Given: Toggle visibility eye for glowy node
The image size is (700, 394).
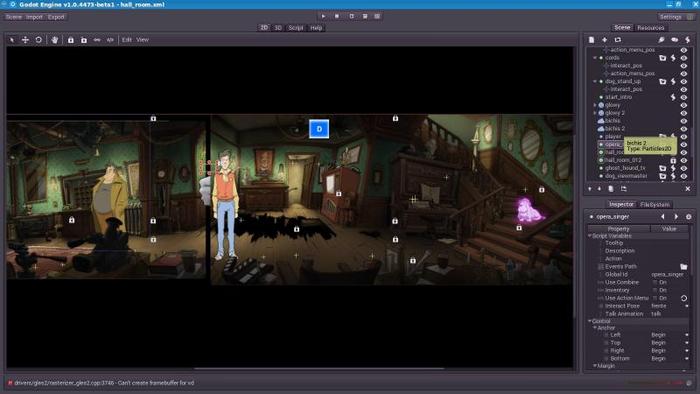Looking at the screenshot, I should 683,105.
